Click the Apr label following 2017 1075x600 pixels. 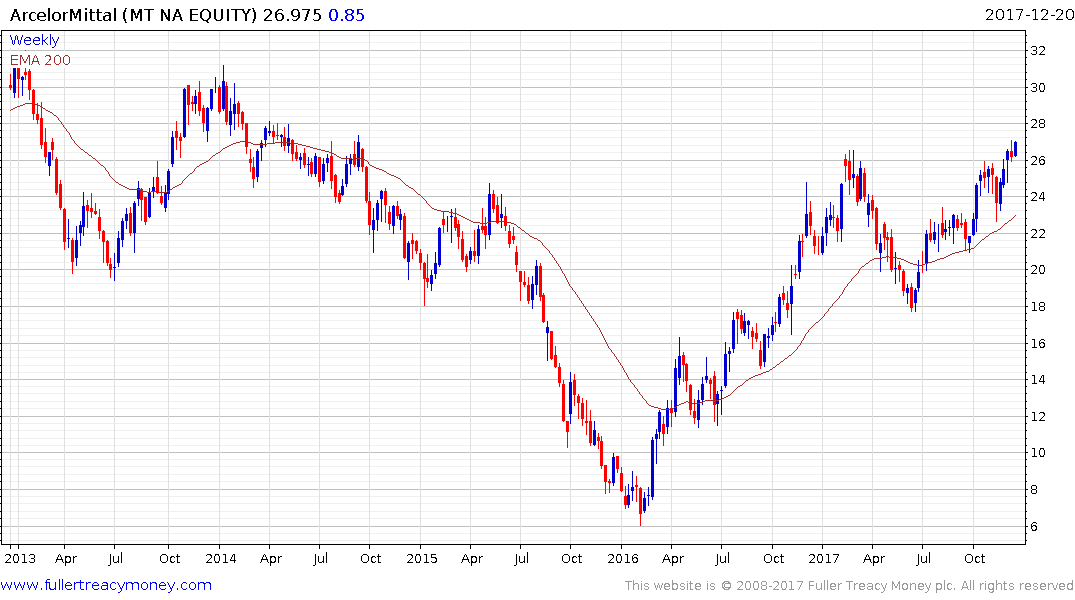pos(873,559)
